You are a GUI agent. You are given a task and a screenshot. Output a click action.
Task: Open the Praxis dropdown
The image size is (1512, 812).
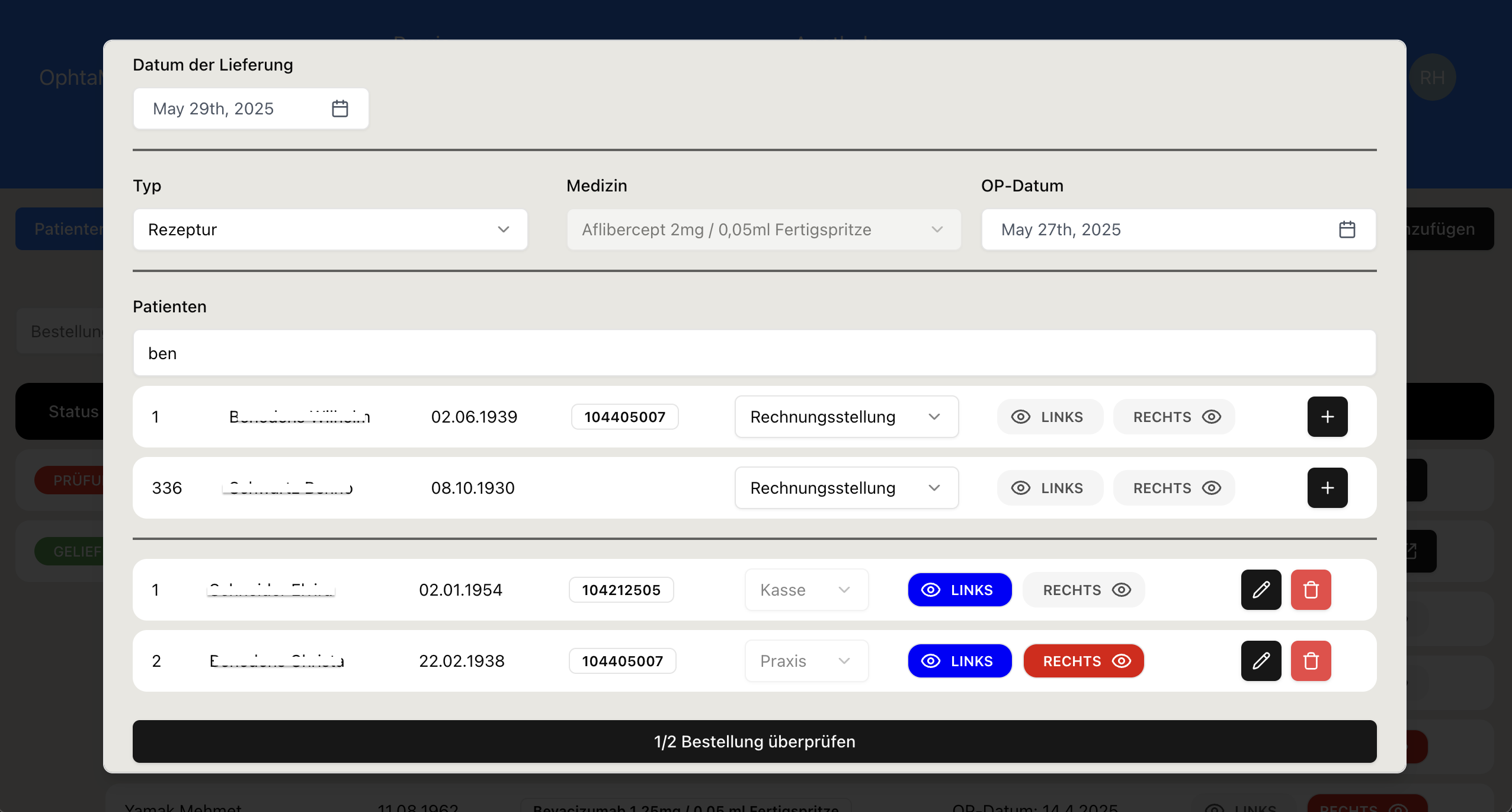pyautogui.click(x=806, y=661)
